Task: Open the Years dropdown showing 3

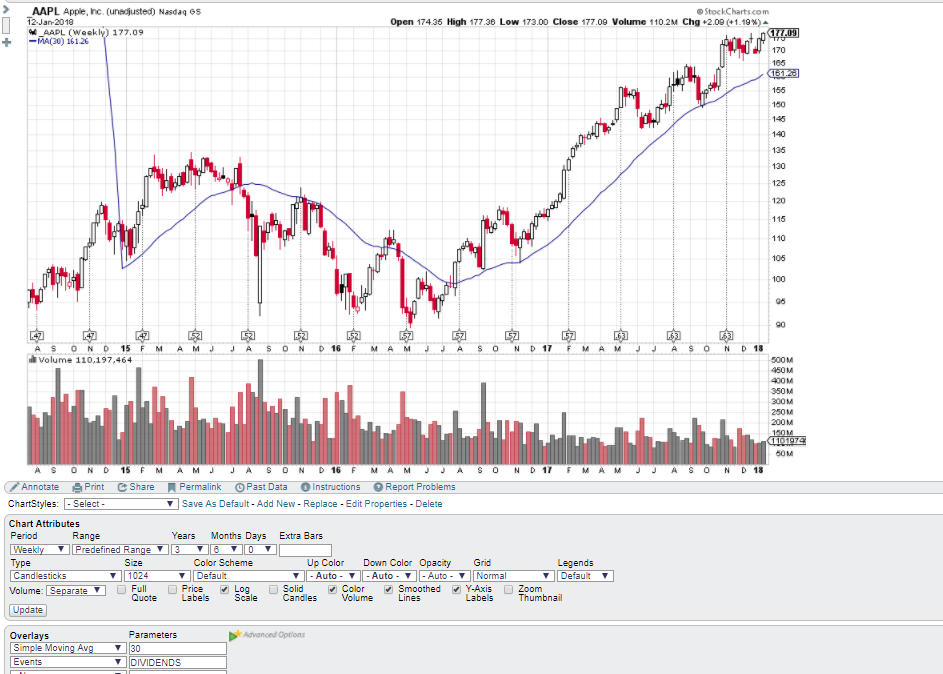Action: click(x=189, y=550)
